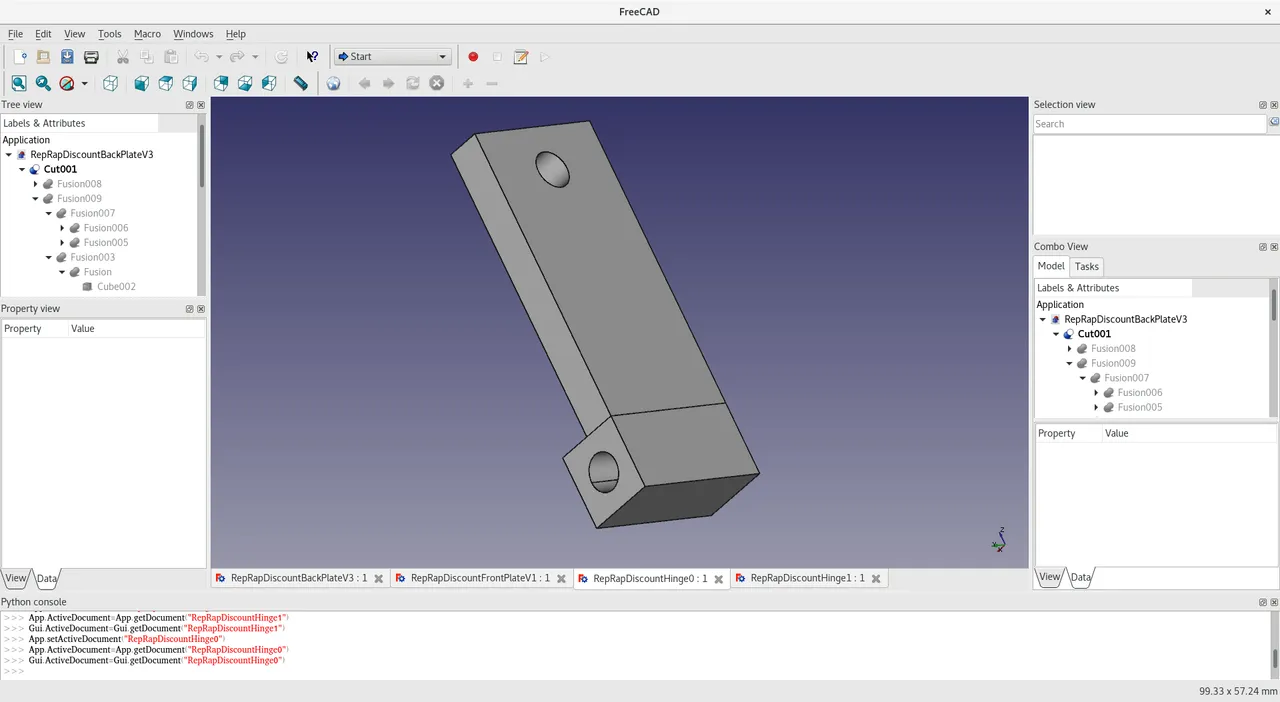
Task: Click the Paste clipboard icon
Action: (171, 57)
